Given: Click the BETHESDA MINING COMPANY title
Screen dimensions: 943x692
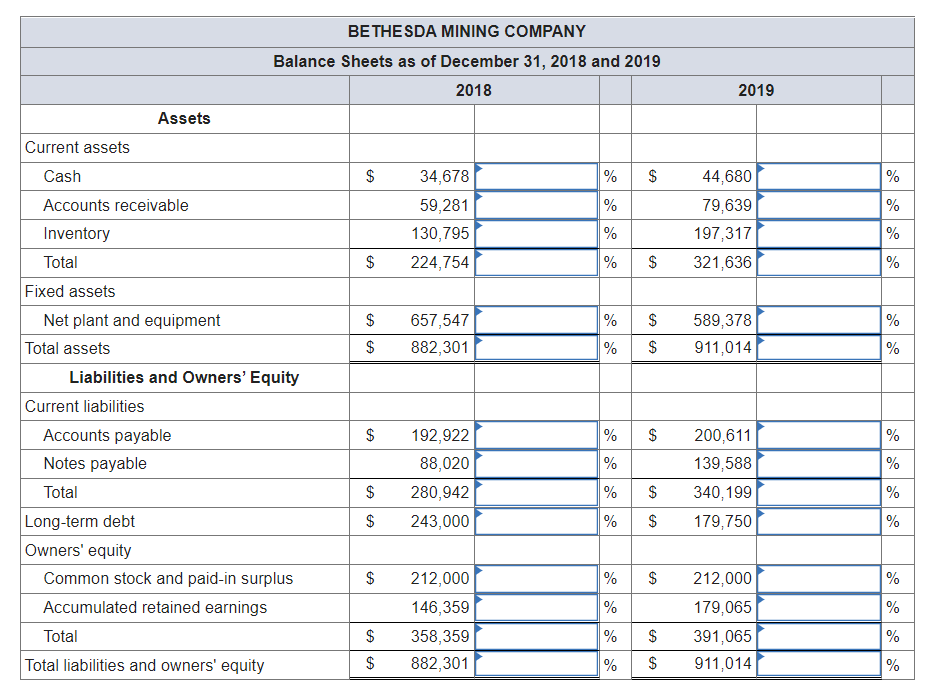Looking at the screenshot, I should [467, 31].
